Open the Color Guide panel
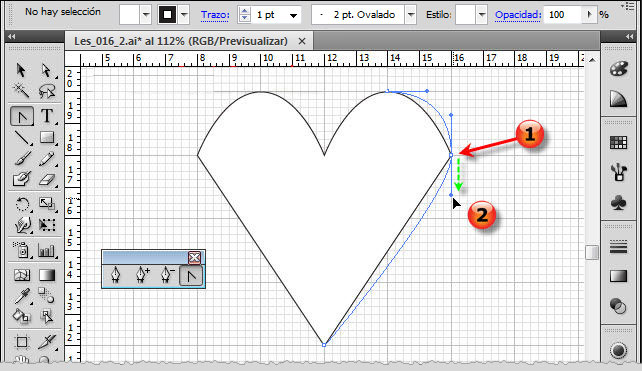This screenshot has width=642, height=371. (x=618, y=99)
